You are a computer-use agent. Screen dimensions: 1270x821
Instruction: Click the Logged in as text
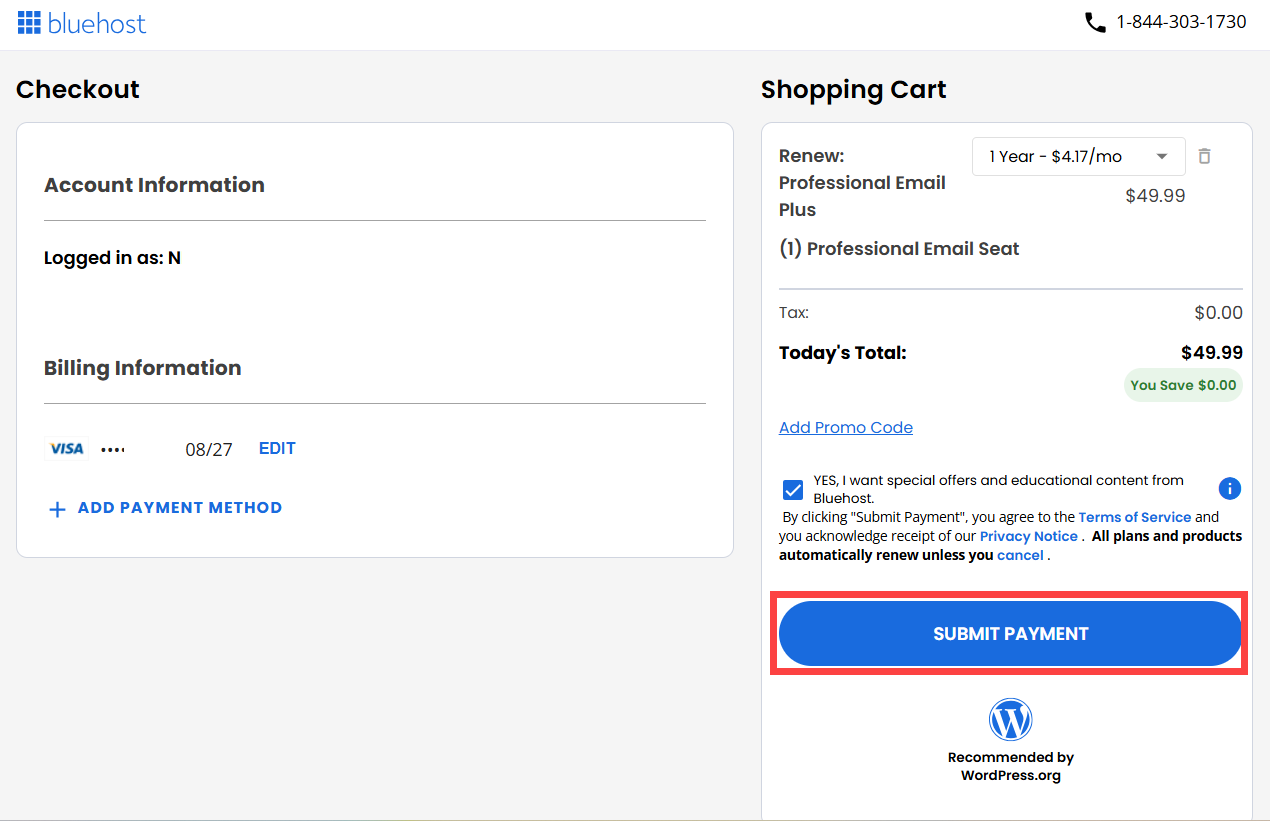112,258
